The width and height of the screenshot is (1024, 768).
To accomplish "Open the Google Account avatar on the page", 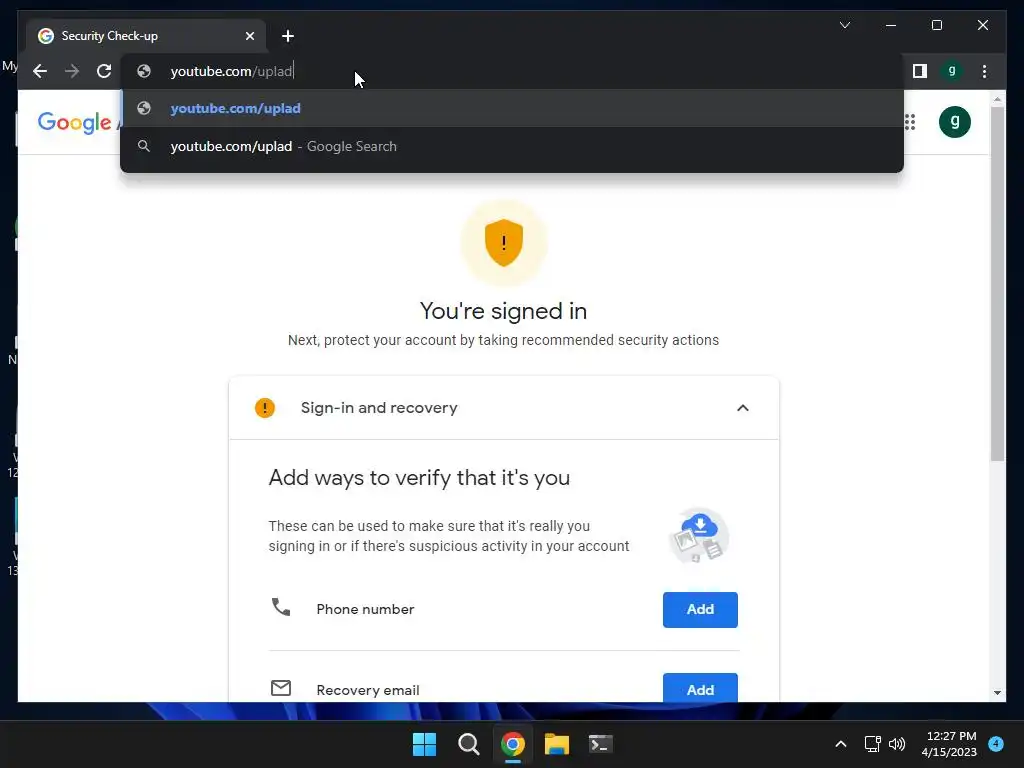I will [x=954, y=121].
